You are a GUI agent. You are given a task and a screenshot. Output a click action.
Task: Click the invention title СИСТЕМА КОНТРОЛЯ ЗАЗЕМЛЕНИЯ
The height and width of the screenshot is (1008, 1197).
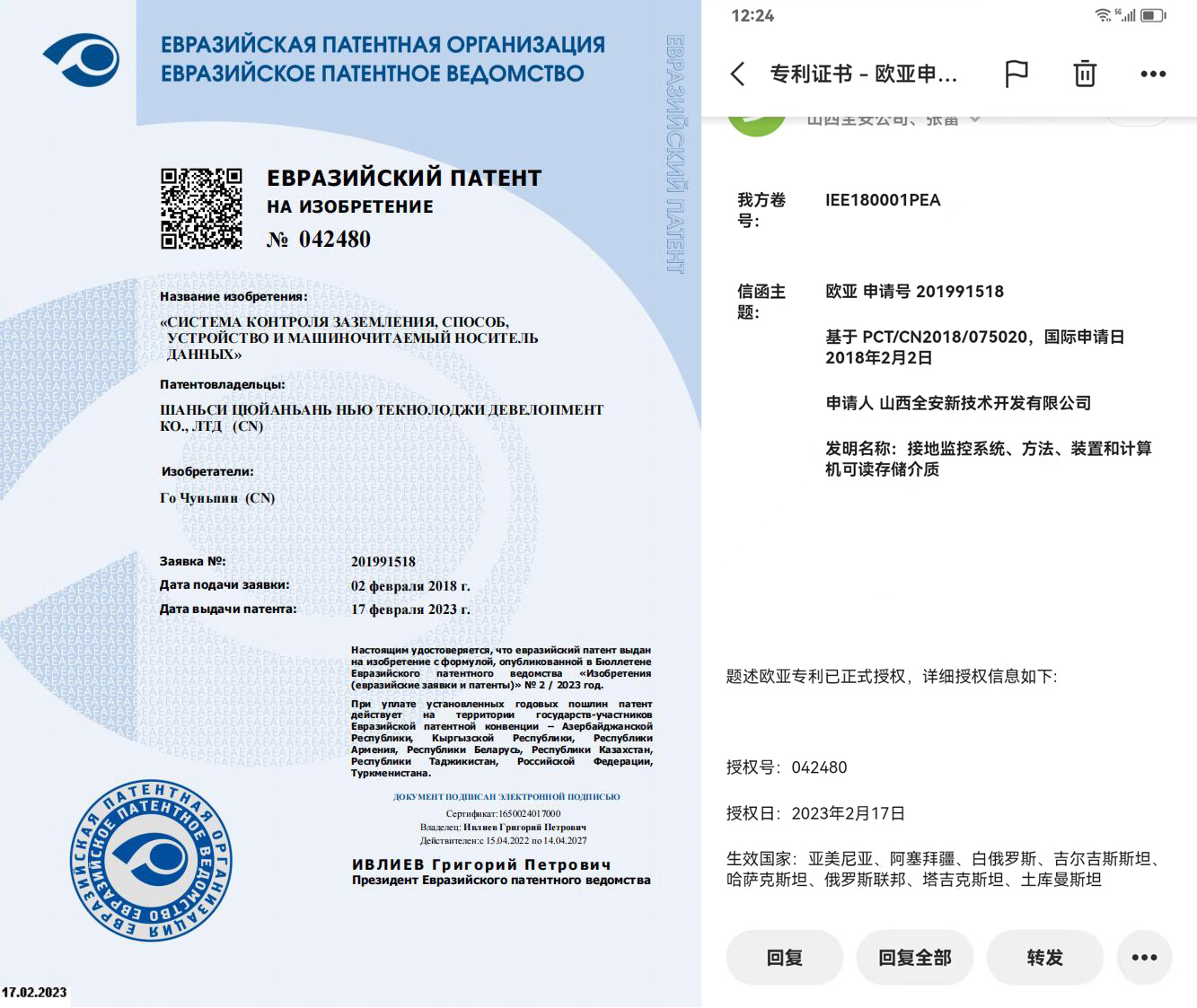point(349,337)
